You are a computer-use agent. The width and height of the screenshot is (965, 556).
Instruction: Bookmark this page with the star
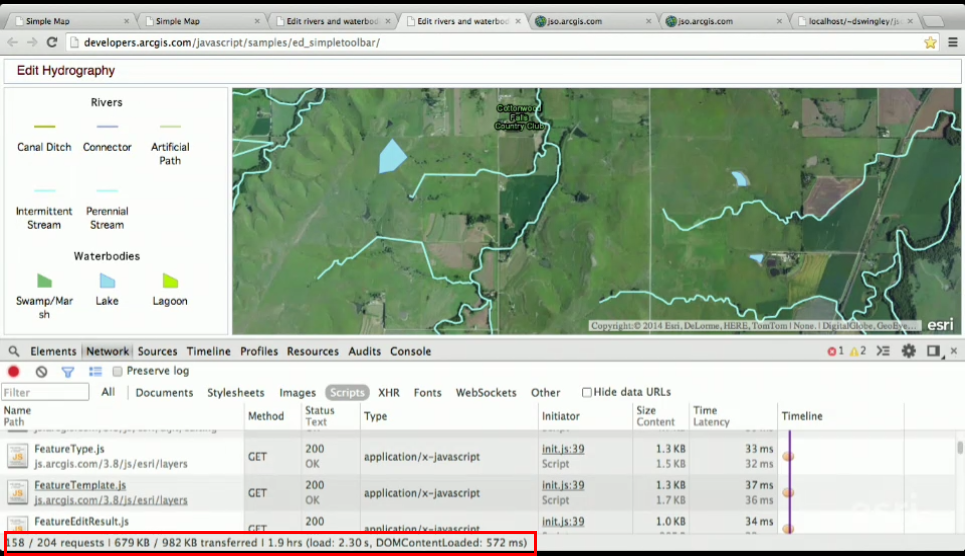click(x=930, y=42)
